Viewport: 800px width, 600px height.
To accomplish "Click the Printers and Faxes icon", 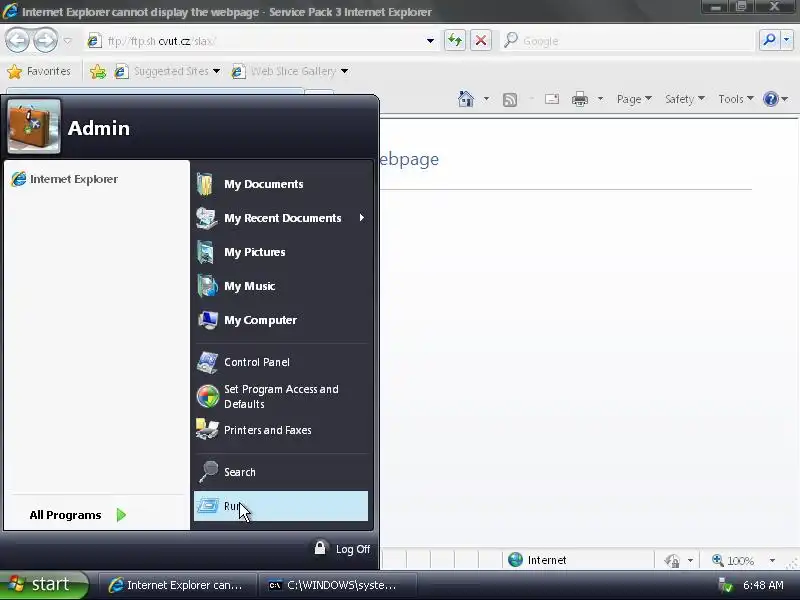I will 207,430.
